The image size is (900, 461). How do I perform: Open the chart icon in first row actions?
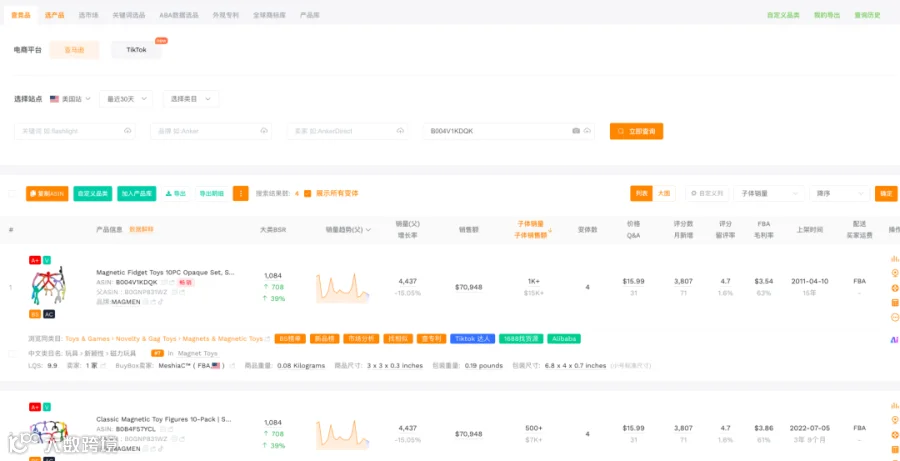click(x=894, y=258)
